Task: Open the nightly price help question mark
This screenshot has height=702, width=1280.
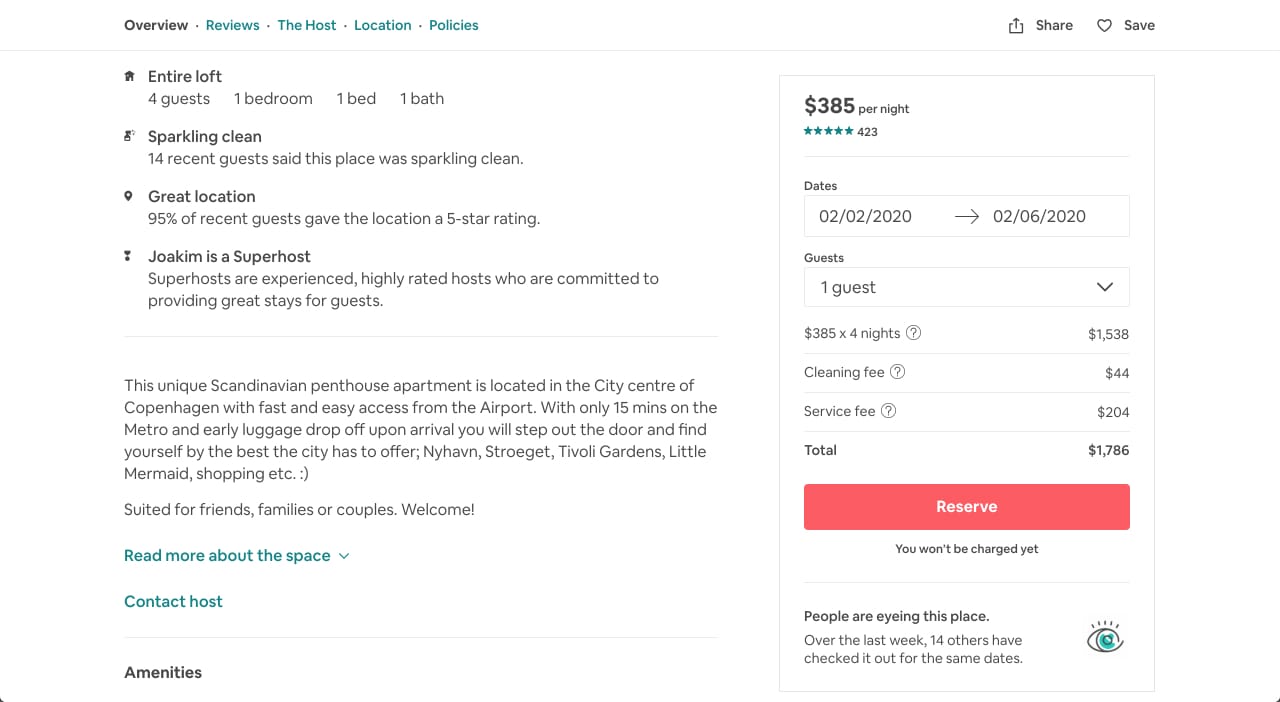Action: click(x=913, y=333)
